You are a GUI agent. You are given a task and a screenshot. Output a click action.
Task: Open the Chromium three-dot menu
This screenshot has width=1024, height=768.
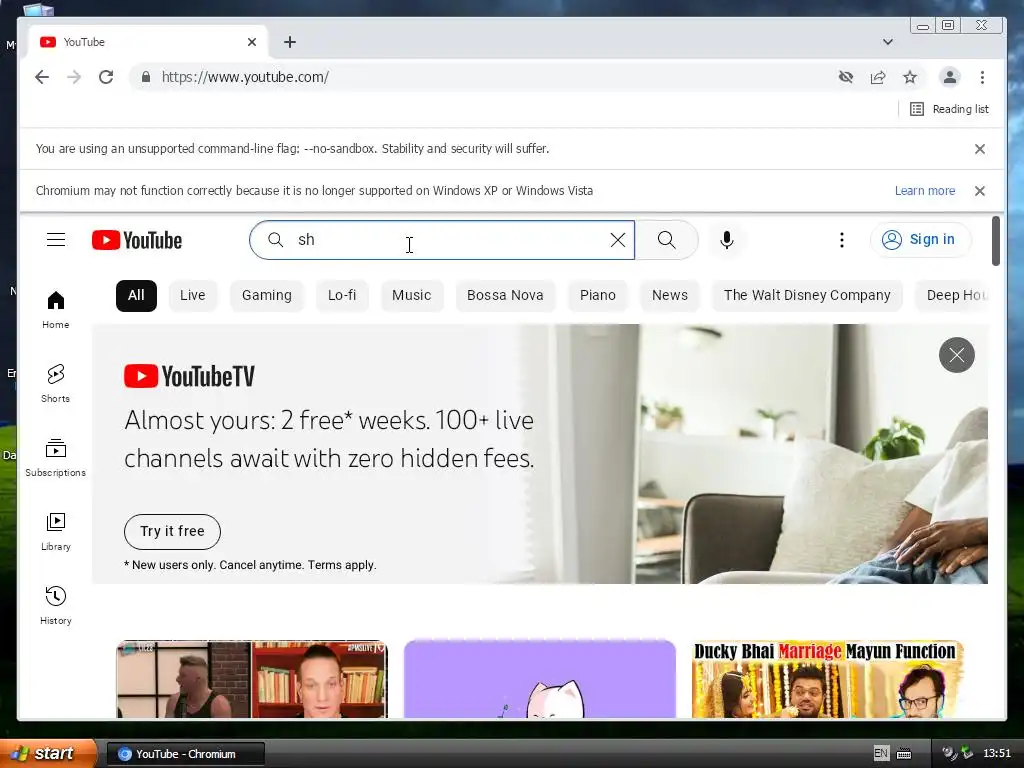click(x=982, y=77)
